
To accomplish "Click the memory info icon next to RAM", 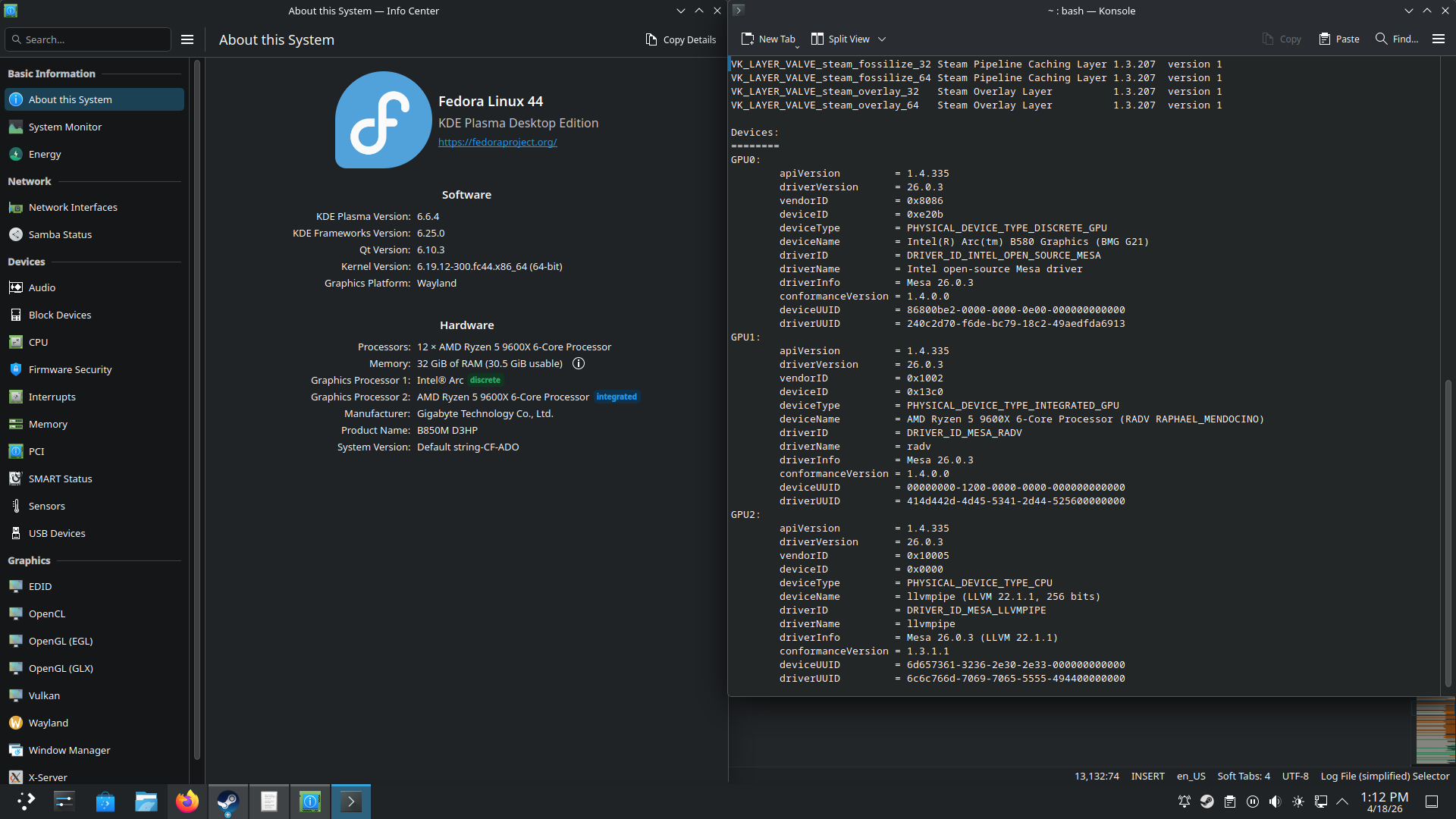I will [x=579, y=364].
